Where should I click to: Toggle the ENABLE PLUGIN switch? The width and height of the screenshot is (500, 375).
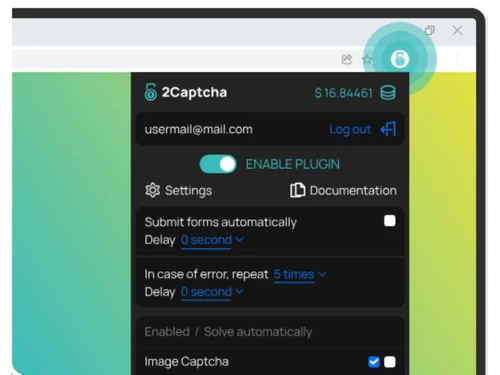click(218, 164)
